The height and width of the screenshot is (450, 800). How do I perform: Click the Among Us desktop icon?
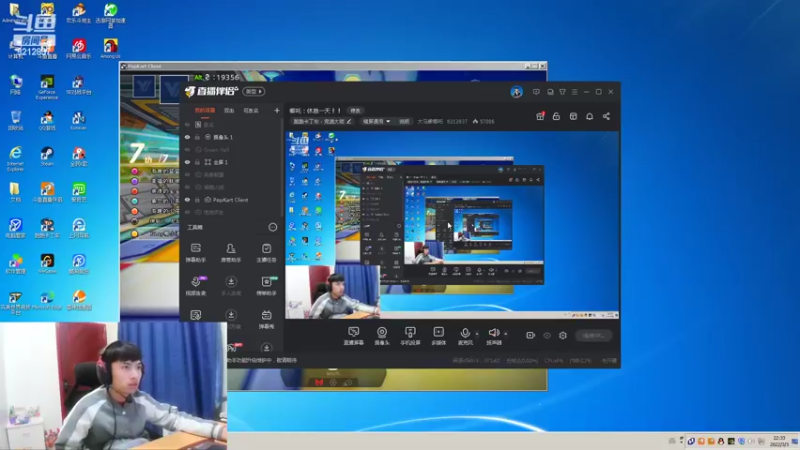pos(110,49)
